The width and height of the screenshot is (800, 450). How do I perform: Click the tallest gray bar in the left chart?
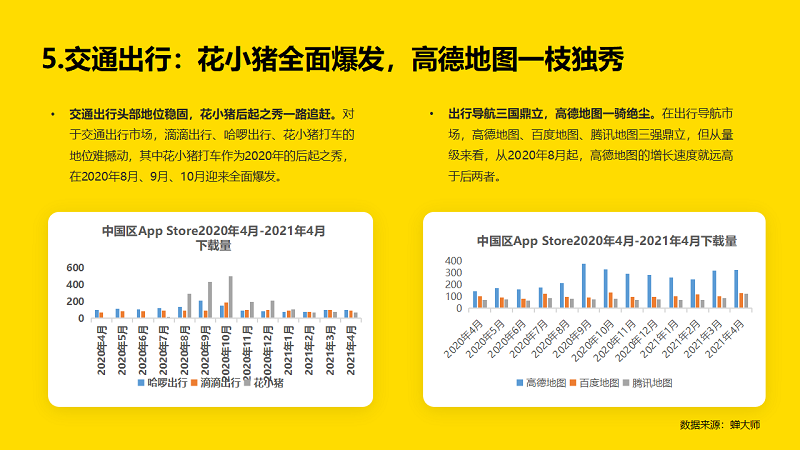230,297
